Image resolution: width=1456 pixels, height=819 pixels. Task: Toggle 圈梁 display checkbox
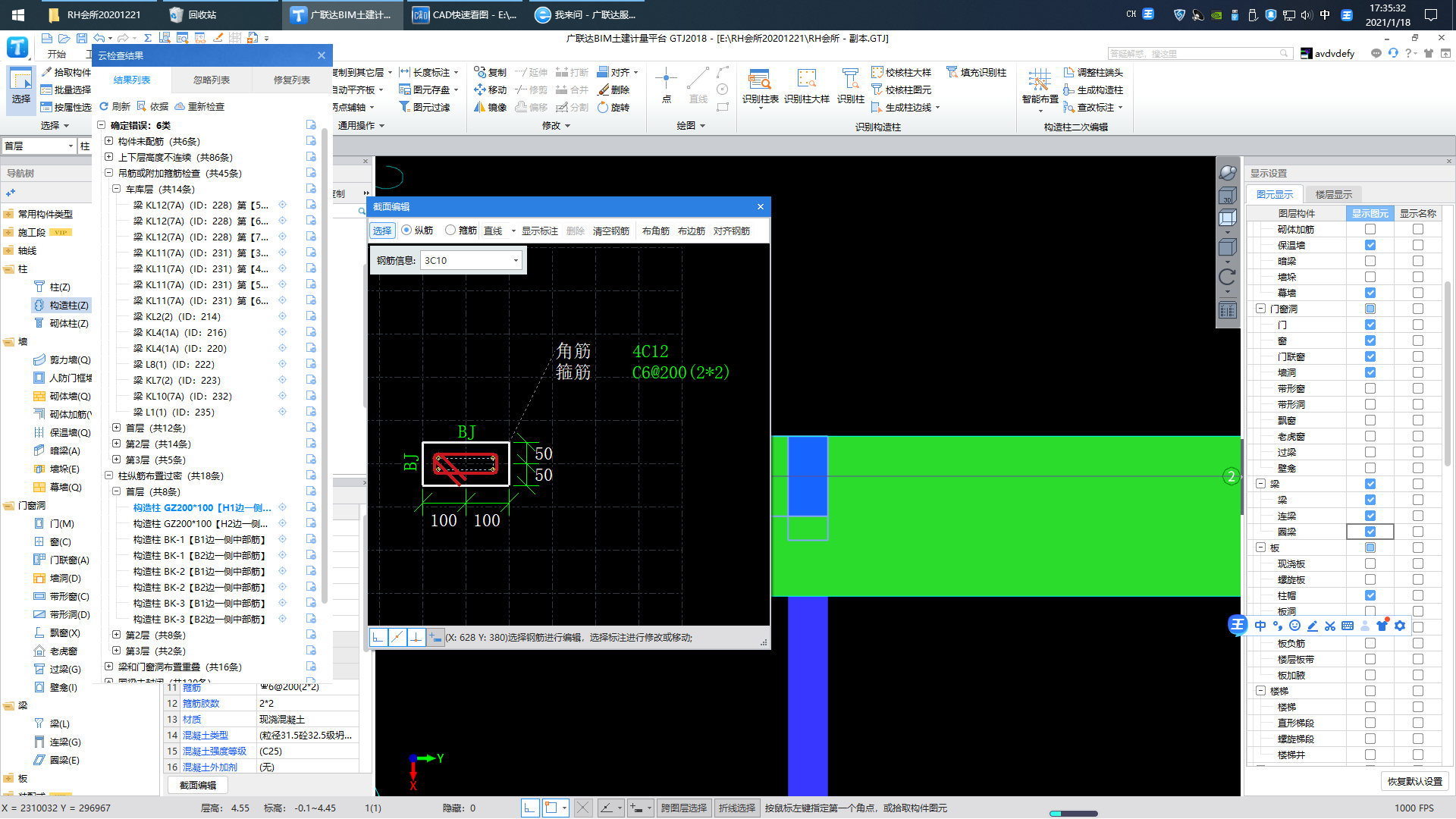[x=1370, y=532]
